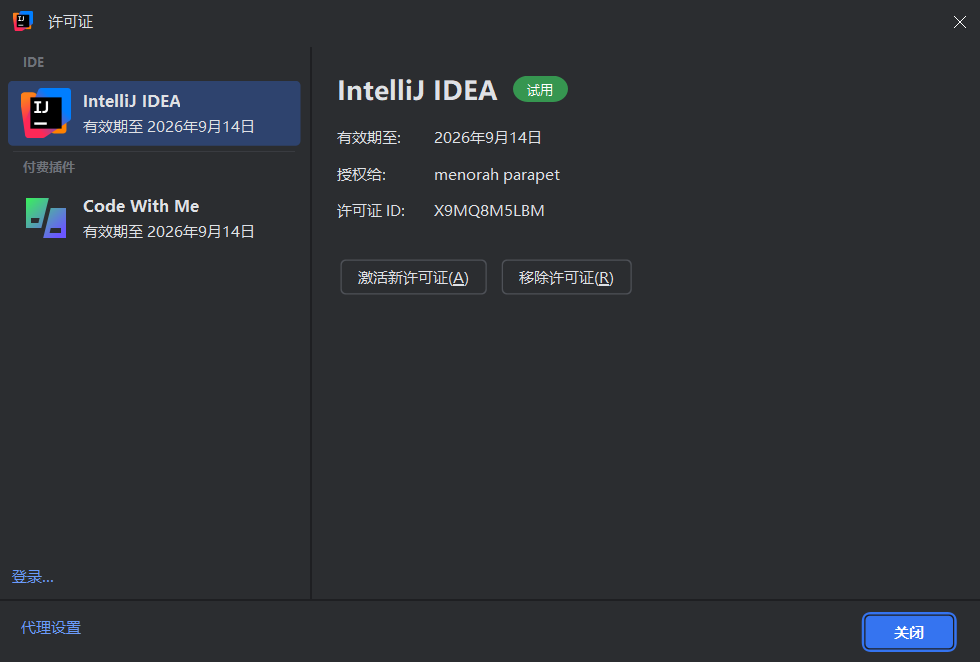Open the 代理设置 link
Image resolution: width=980 pixels, height=662 pixels.
[x=51, y=628]
